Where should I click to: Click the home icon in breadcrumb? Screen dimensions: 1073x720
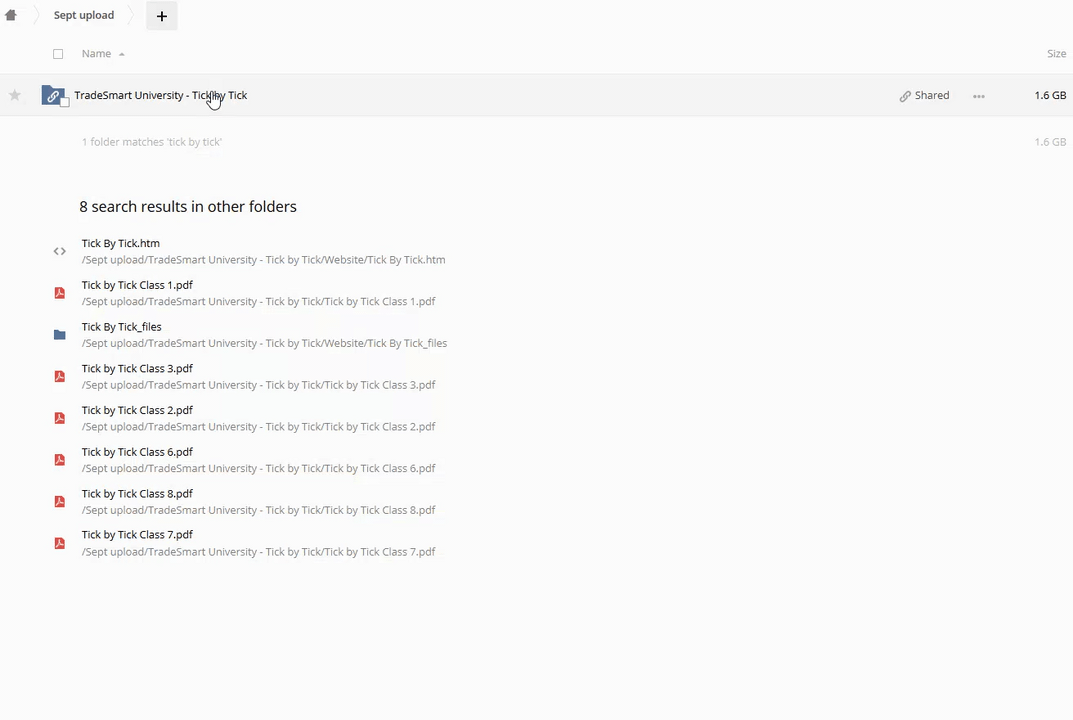tap(11, 15)
